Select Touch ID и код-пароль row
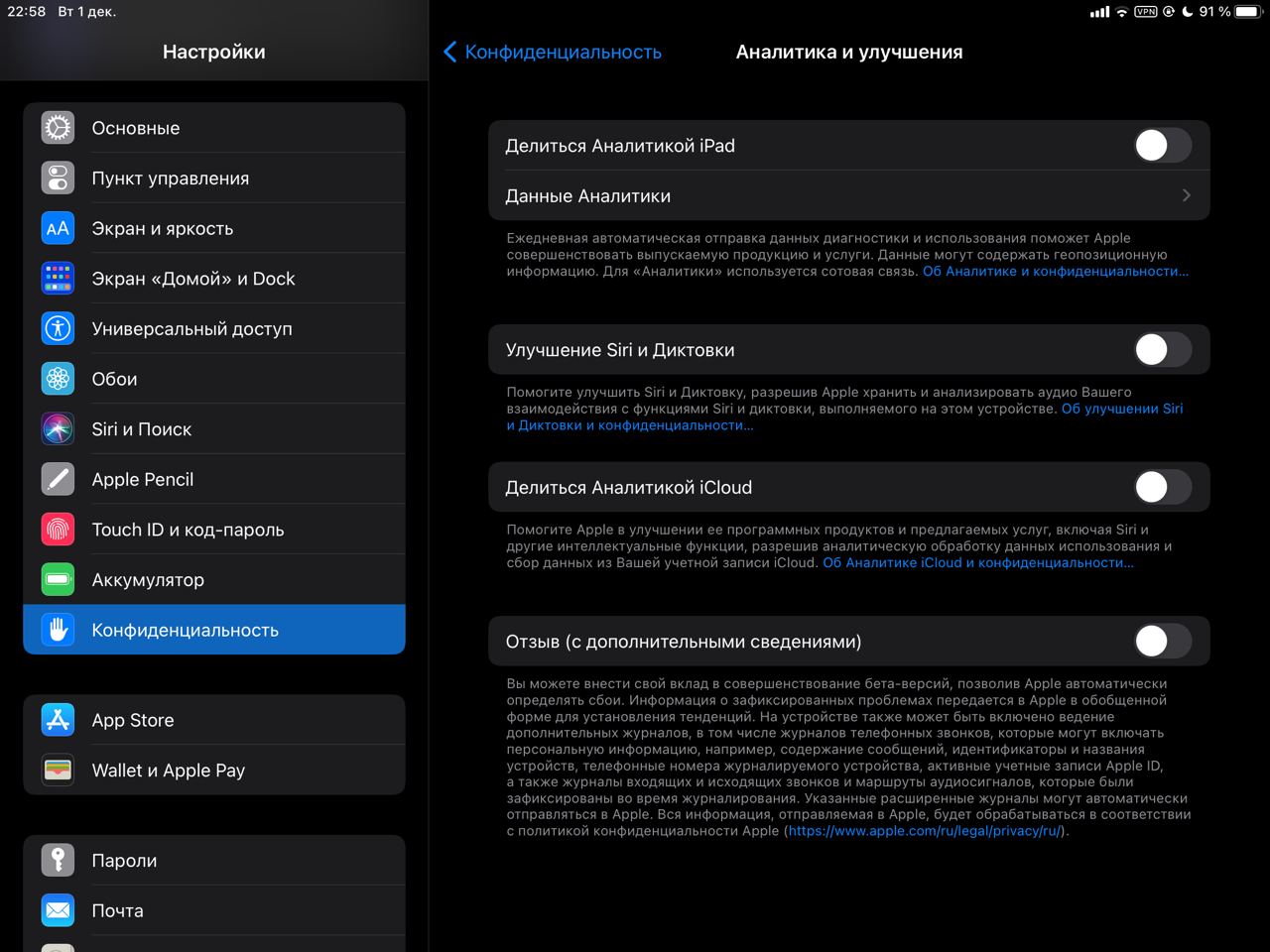This screenshot has height=952, width=1270. click(214, 530)
